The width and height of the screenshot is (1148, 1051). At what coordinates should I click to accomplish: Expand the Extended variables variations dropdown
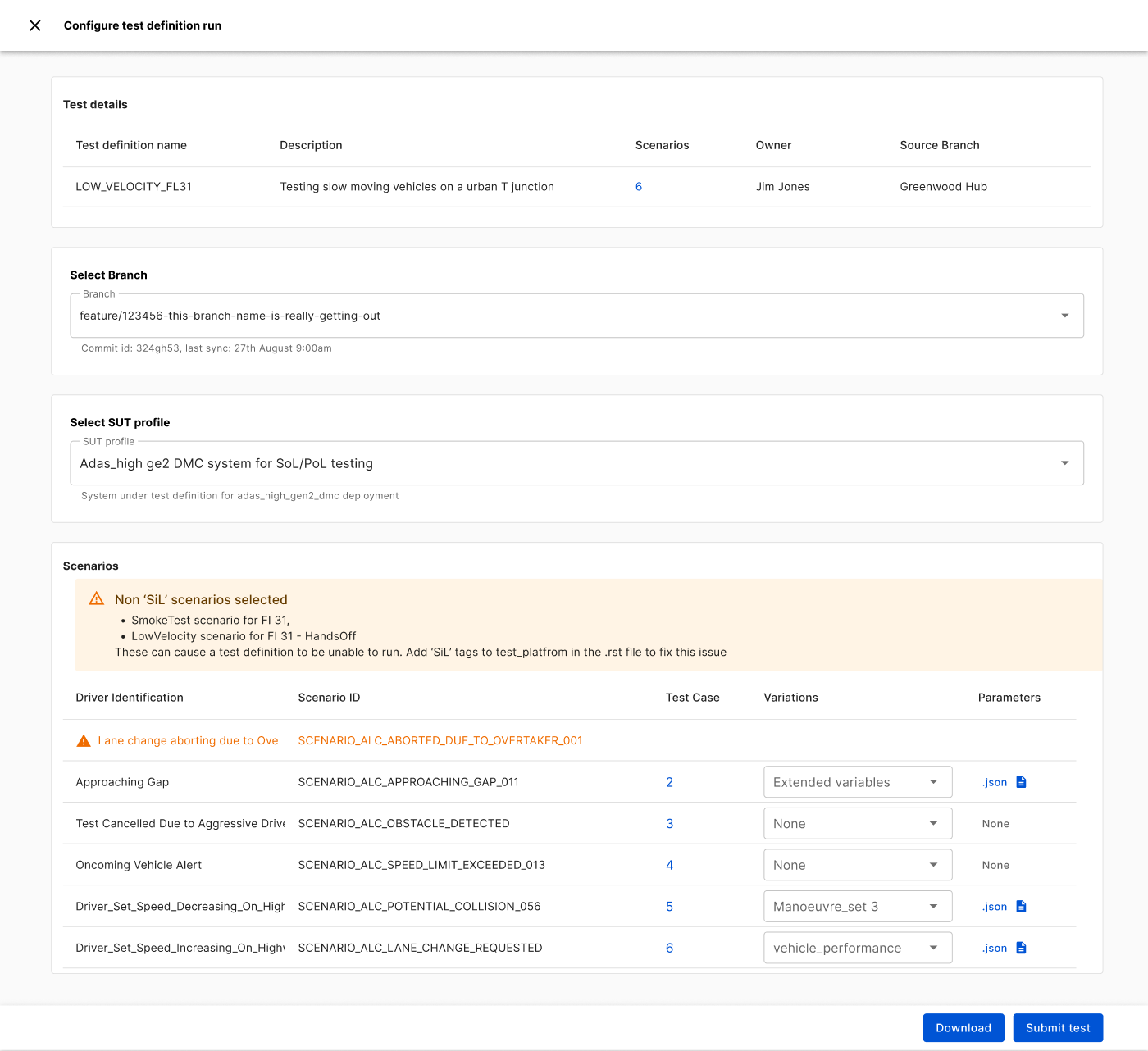coord(858,782)
